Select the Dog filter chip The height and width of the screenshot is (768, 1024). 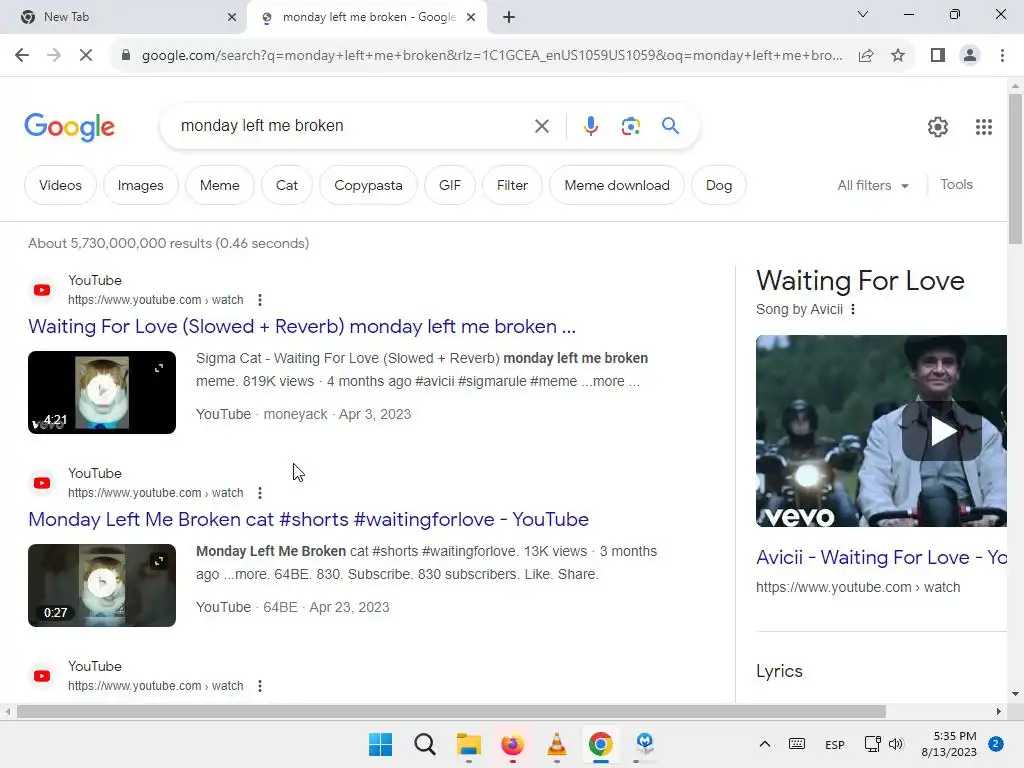tap(719, 185)
